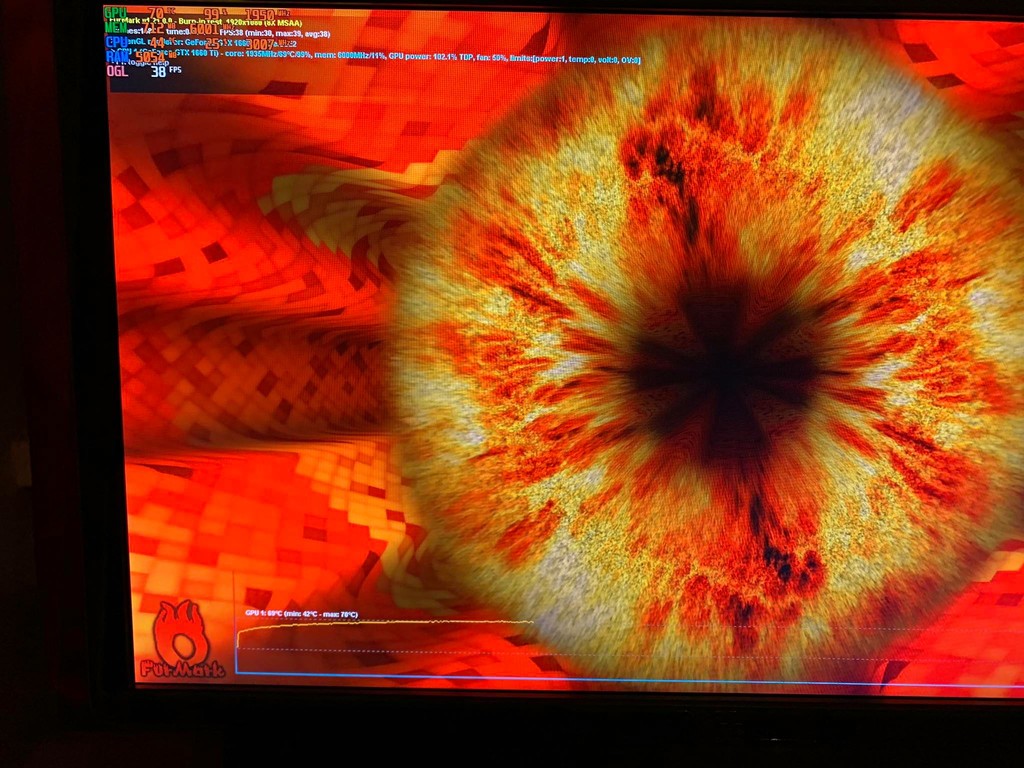Image resolution: width=1024 pixels, height=768 pixels.
Task: Click the GPU 1 temperature graph label
Action: 301,614
